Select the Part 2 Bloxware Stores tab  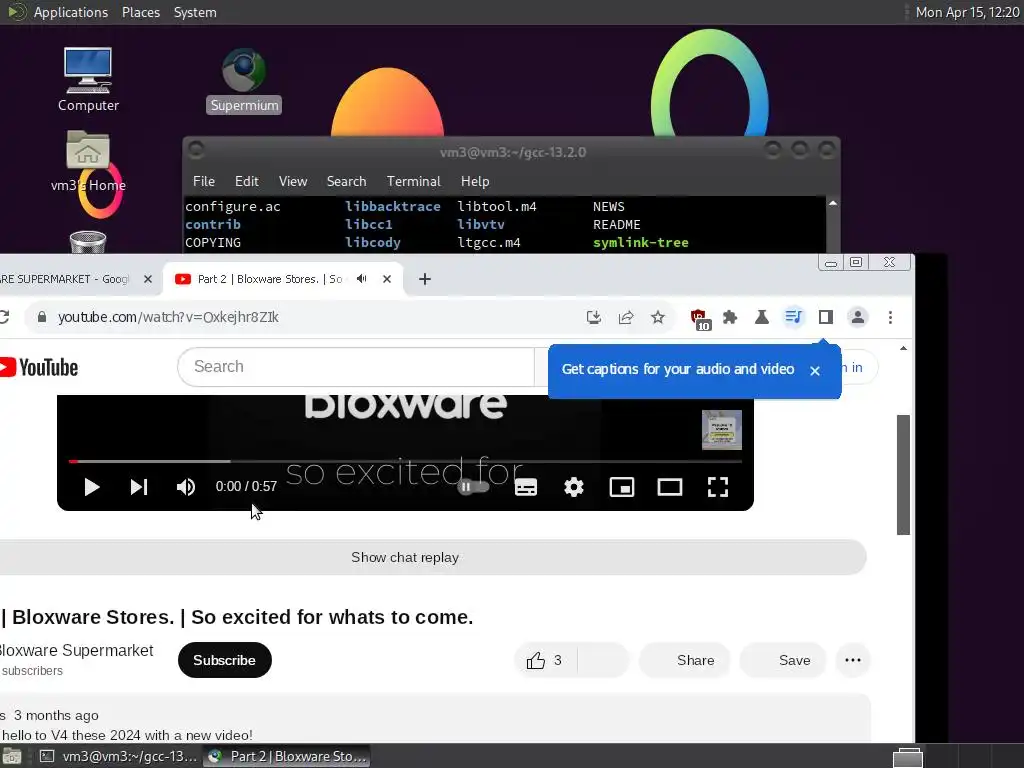(x=268, y=279)
